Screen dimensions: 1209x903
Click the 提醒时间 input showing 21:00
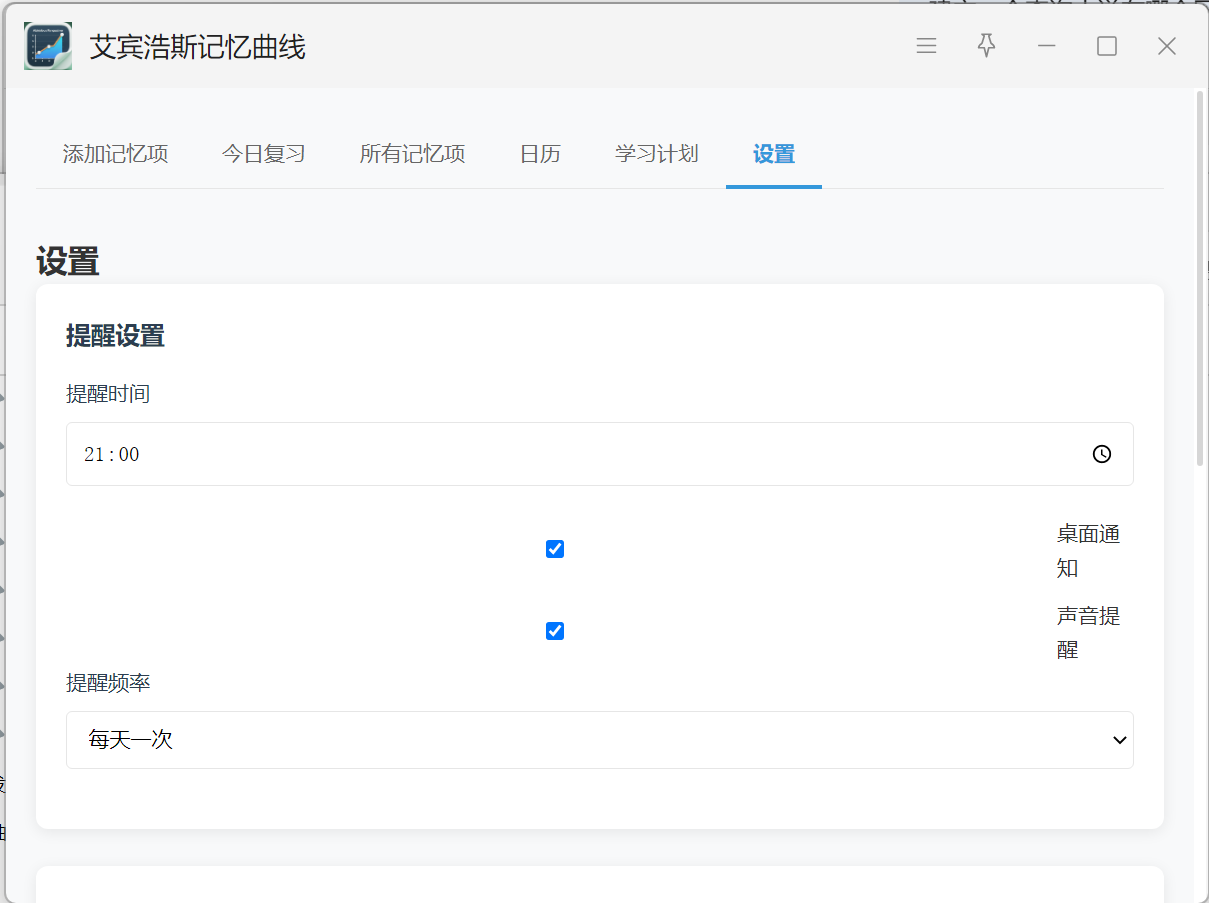(x=600, y=454)
